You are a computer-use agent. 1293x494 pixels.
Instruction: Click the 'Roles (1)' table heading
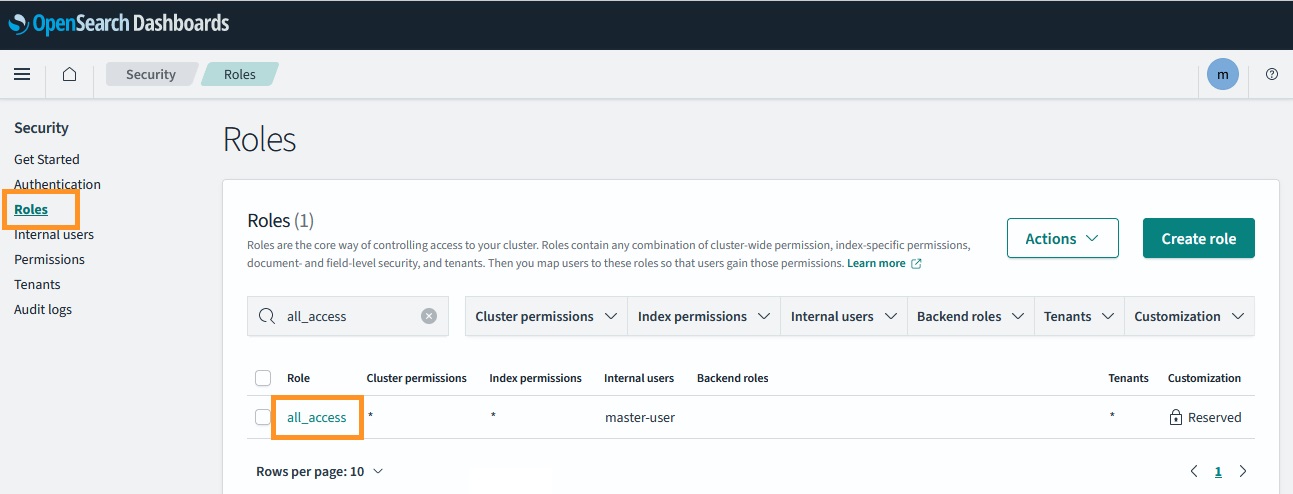click(x=280, y=220)
